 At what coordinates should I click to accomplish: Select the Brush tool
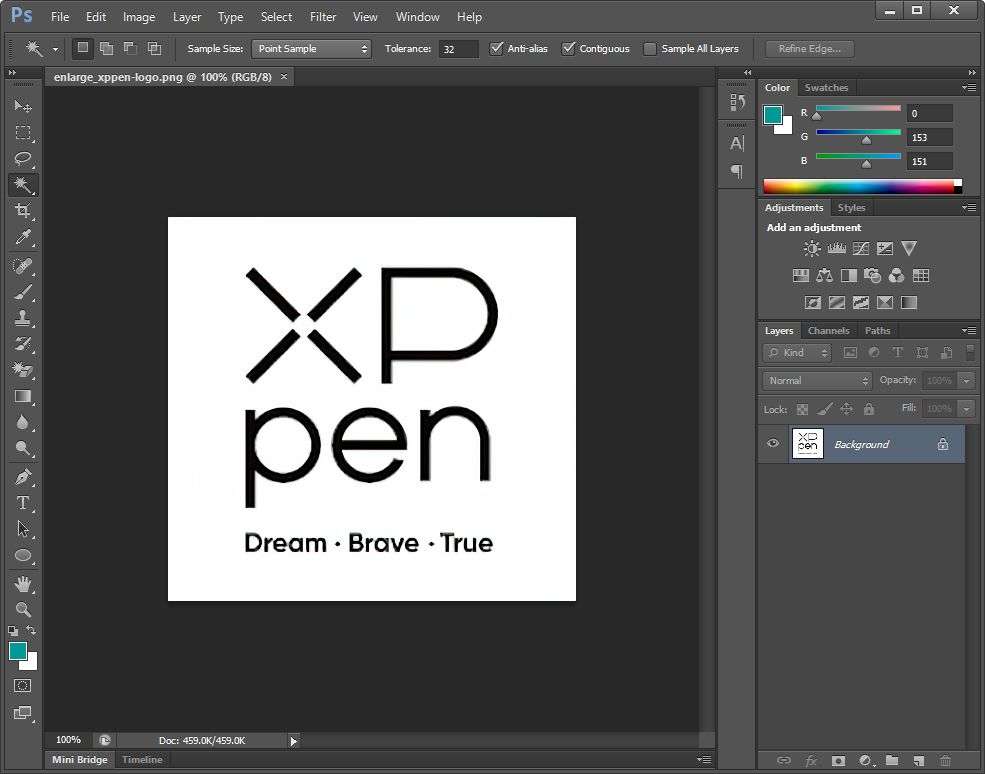[x=22, y=290]
